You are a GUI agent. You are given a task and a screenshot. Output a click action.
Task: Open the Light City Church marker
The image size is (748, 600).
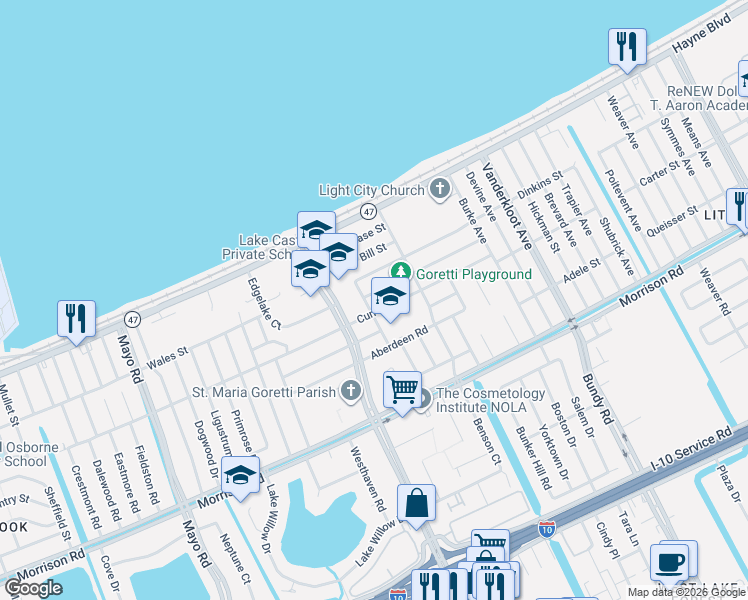click(x=440, y=189)
